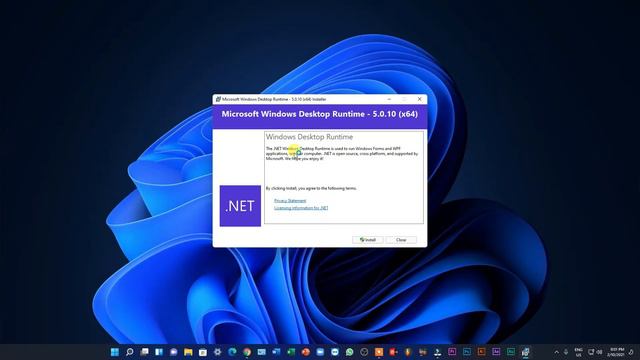
Task: Click the installer icon in the title bar
Action: coord(218,99)
